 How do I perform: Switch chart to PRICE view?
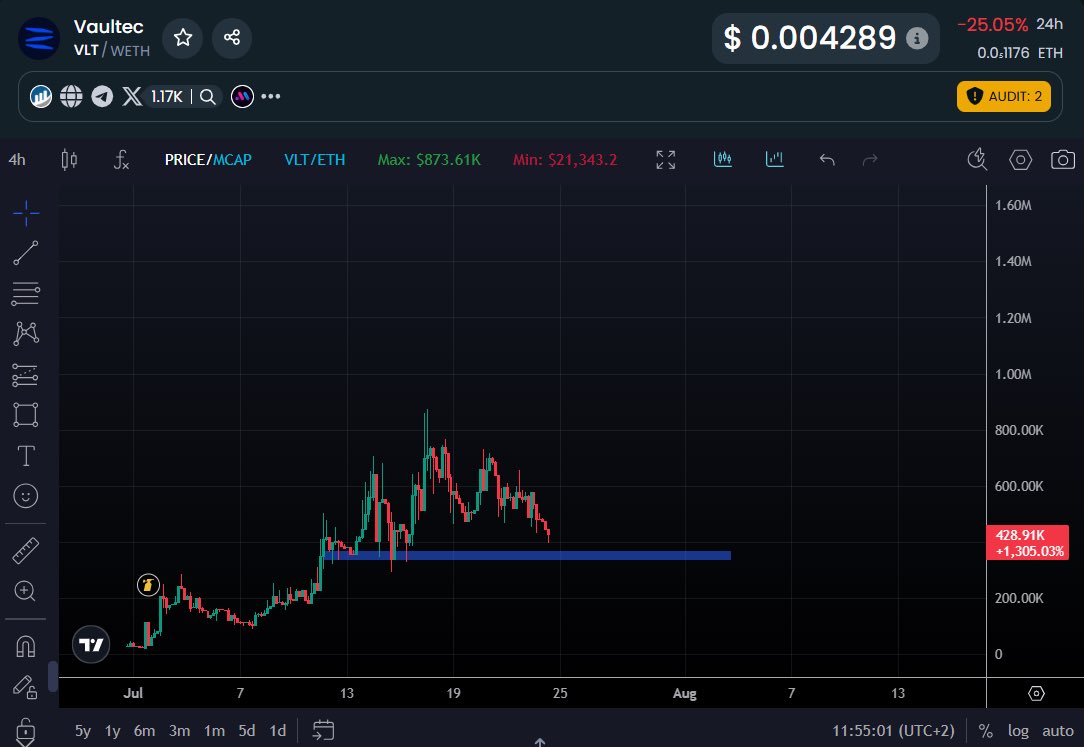(185, 160)
